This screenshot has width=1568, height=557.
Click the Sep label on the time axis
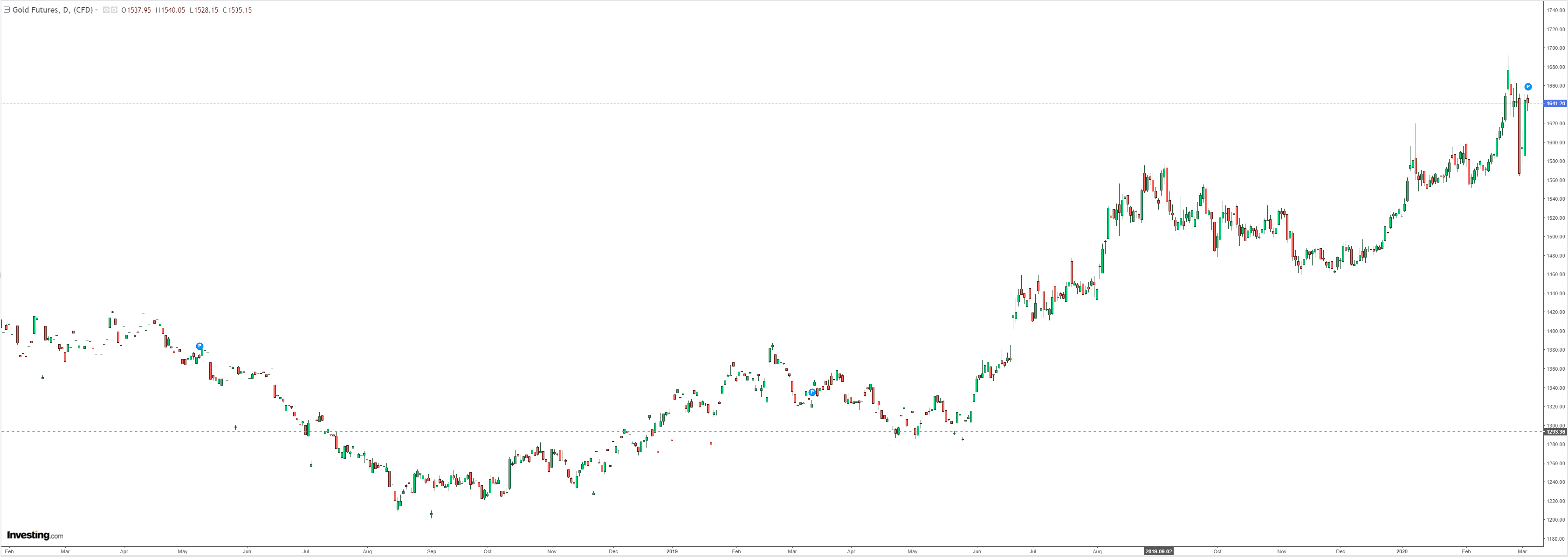tap(432, 551)
